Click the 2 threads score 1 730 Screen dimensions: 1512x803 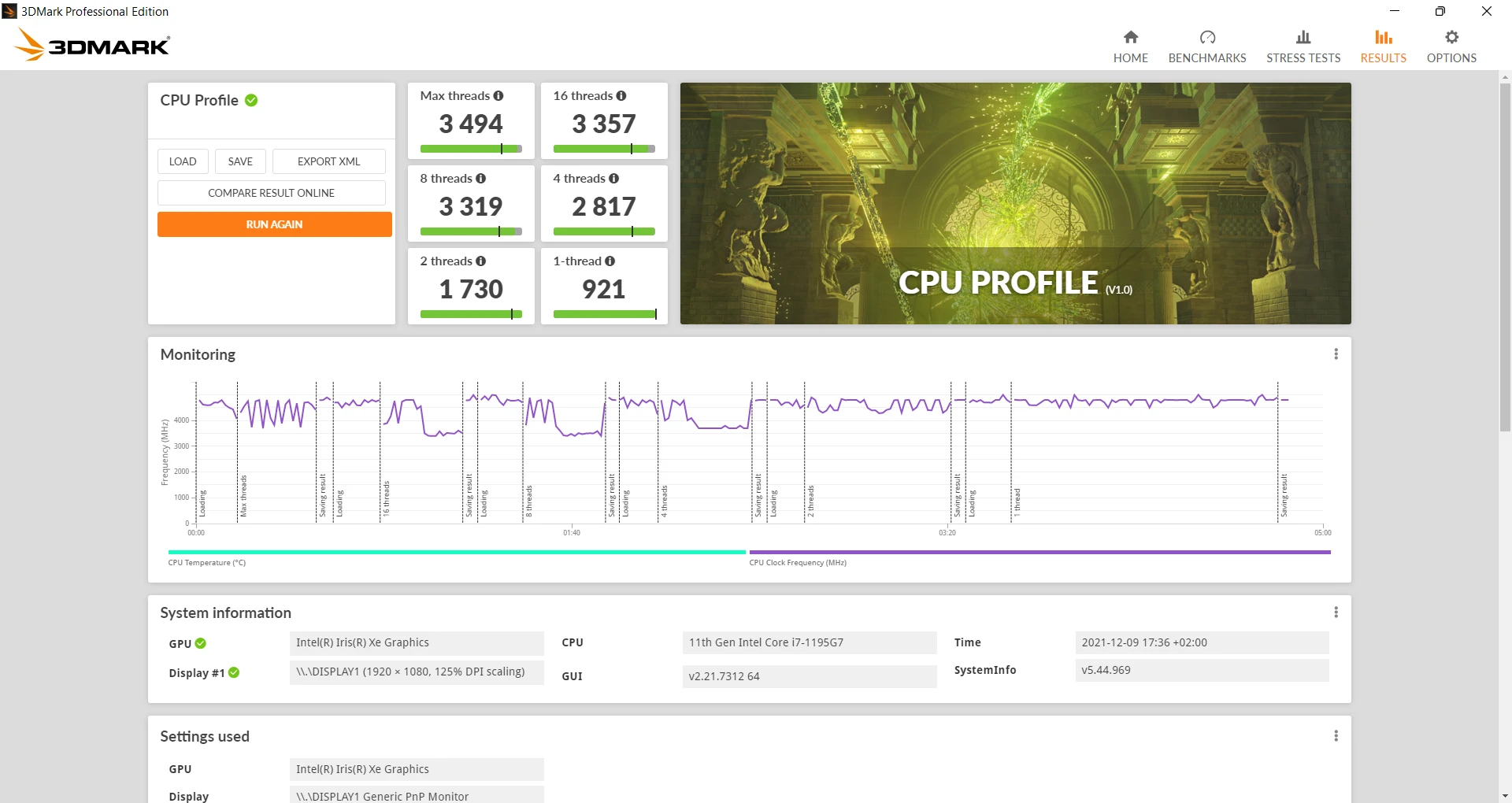tap(471, 289)
